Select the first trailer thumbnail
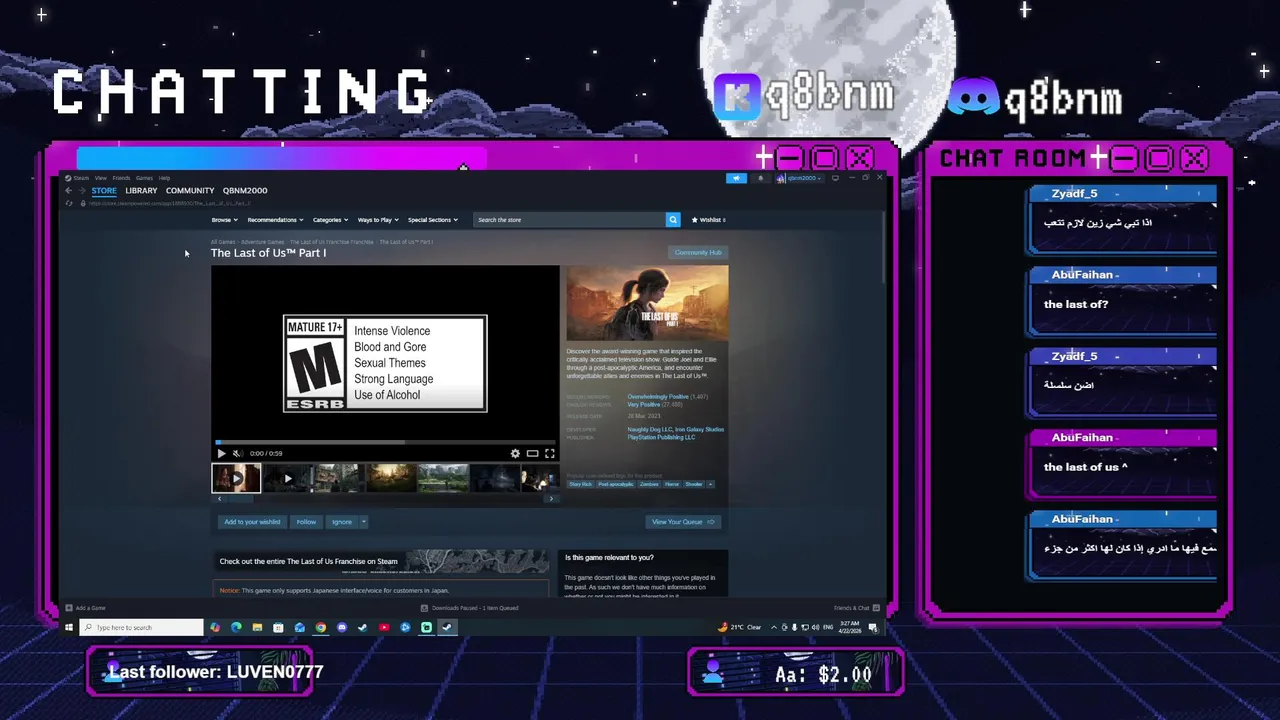This screenshot has height=720, width=1280. point(236,478)
